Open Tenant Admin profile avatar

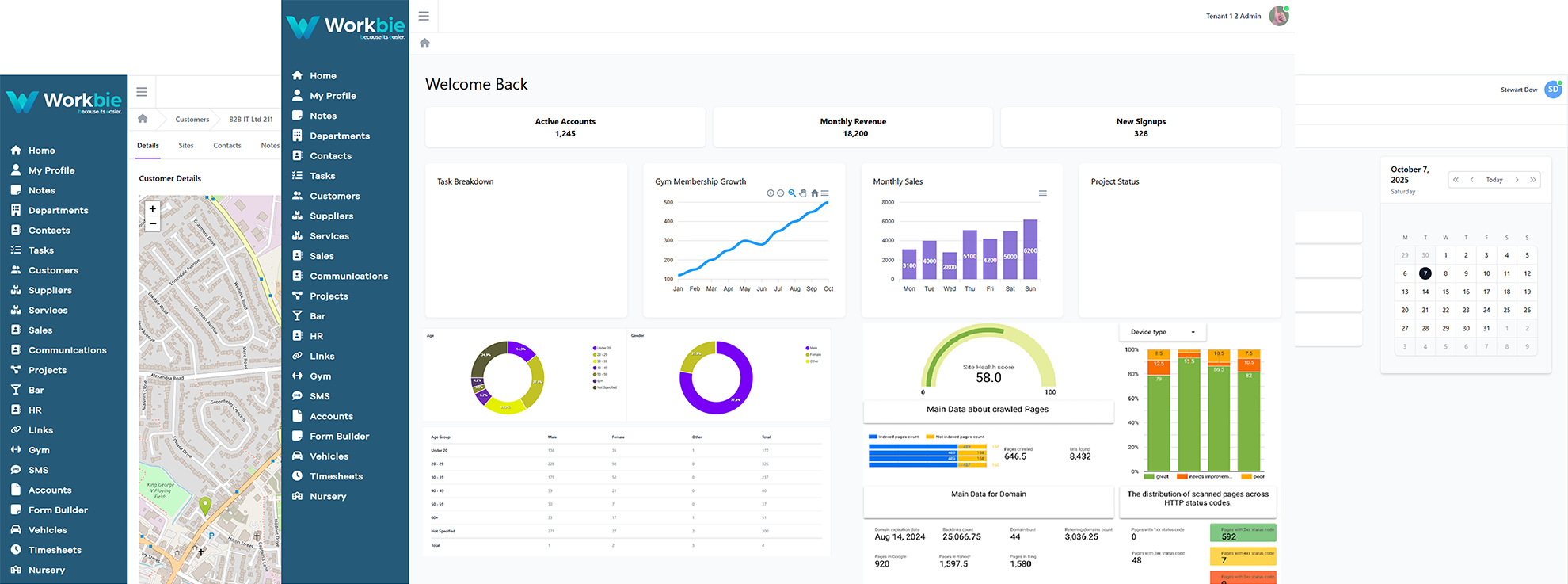click(x=1279, y=16)
